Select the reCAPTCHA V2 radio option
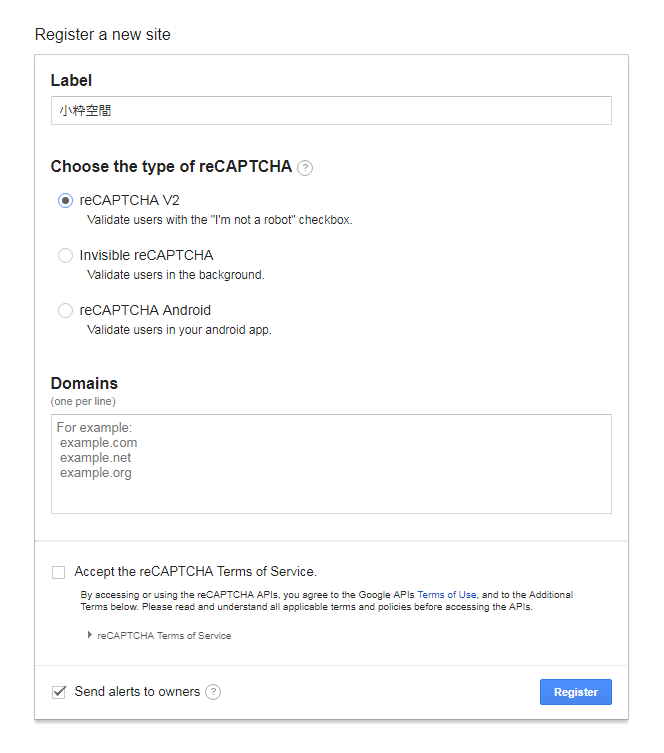664x753 pixels. coord(66,200)
